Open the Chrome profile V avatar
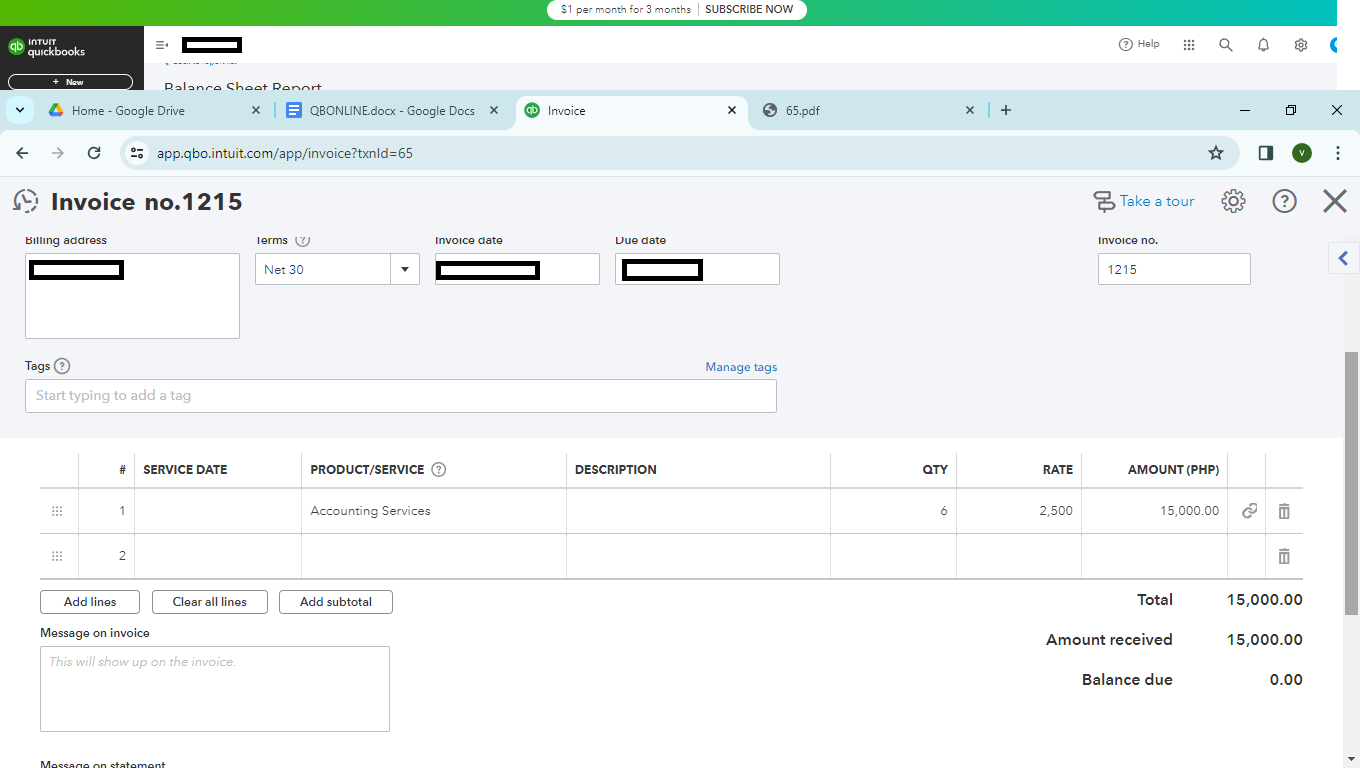 [1301, 153]
